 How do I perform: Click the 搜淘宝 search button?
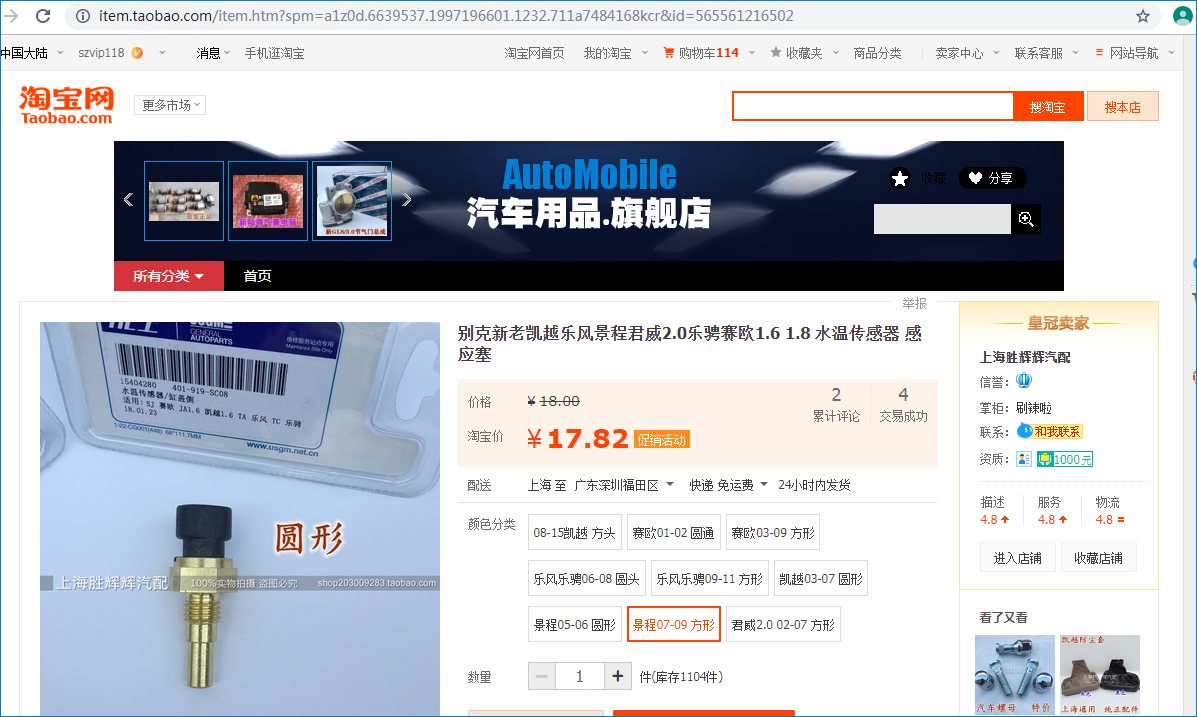pyautogui.click(x=1047, y=106)
